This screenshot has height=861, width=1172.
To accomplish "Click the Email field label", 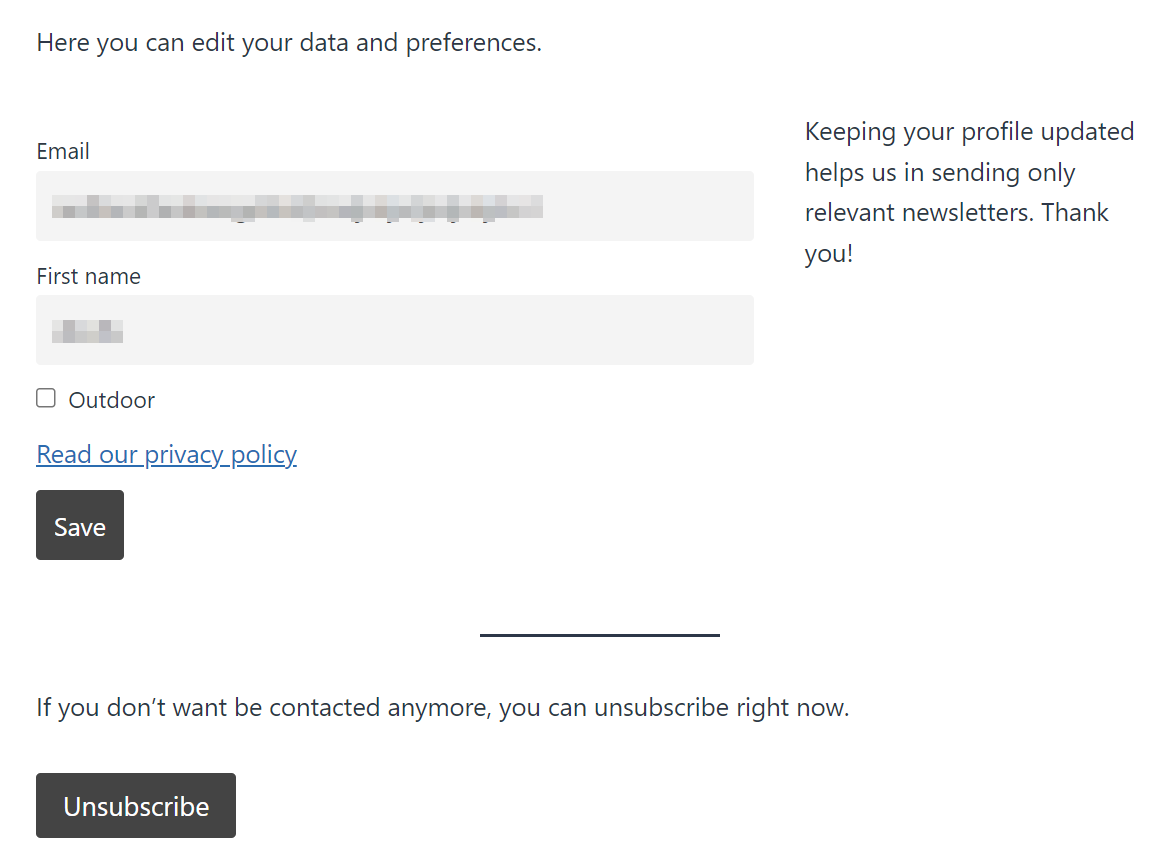I will click(63, 152).
